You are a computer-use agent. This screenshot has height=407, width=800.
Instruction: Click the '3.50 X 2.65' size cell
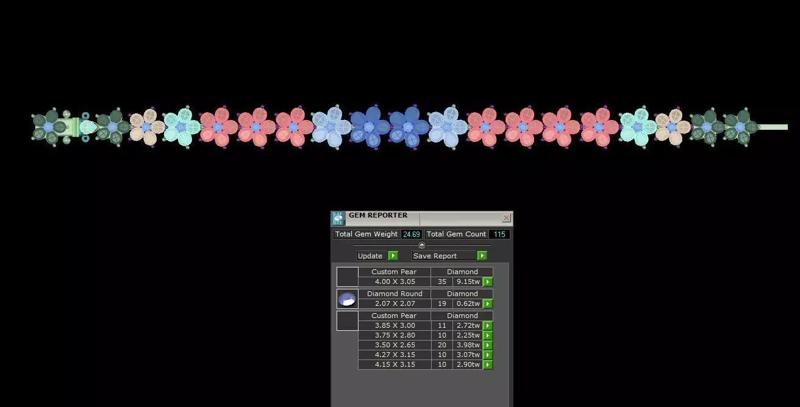tap(394, 345)
